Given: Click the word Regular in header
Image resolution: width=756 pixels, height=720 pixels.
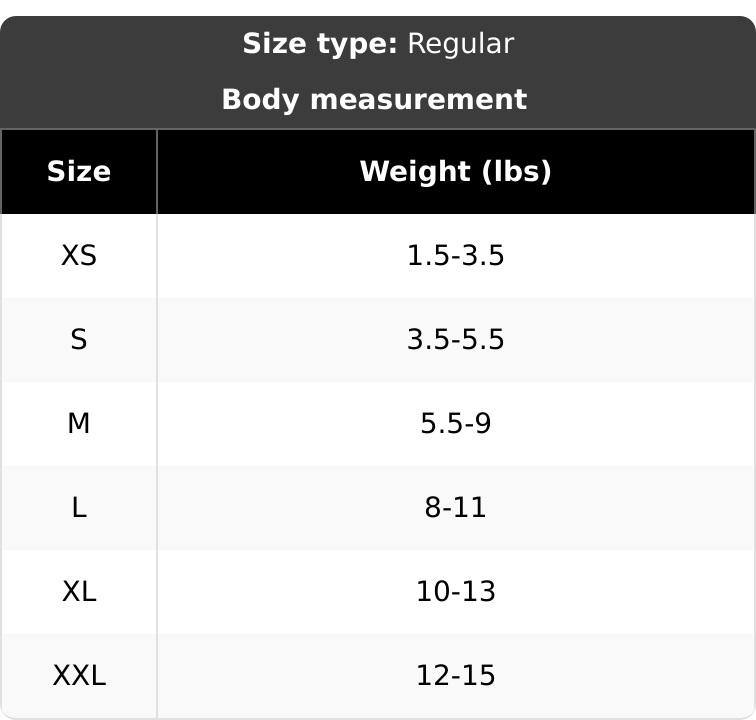Looking at the screenshot, I should (x=461, y=45).
